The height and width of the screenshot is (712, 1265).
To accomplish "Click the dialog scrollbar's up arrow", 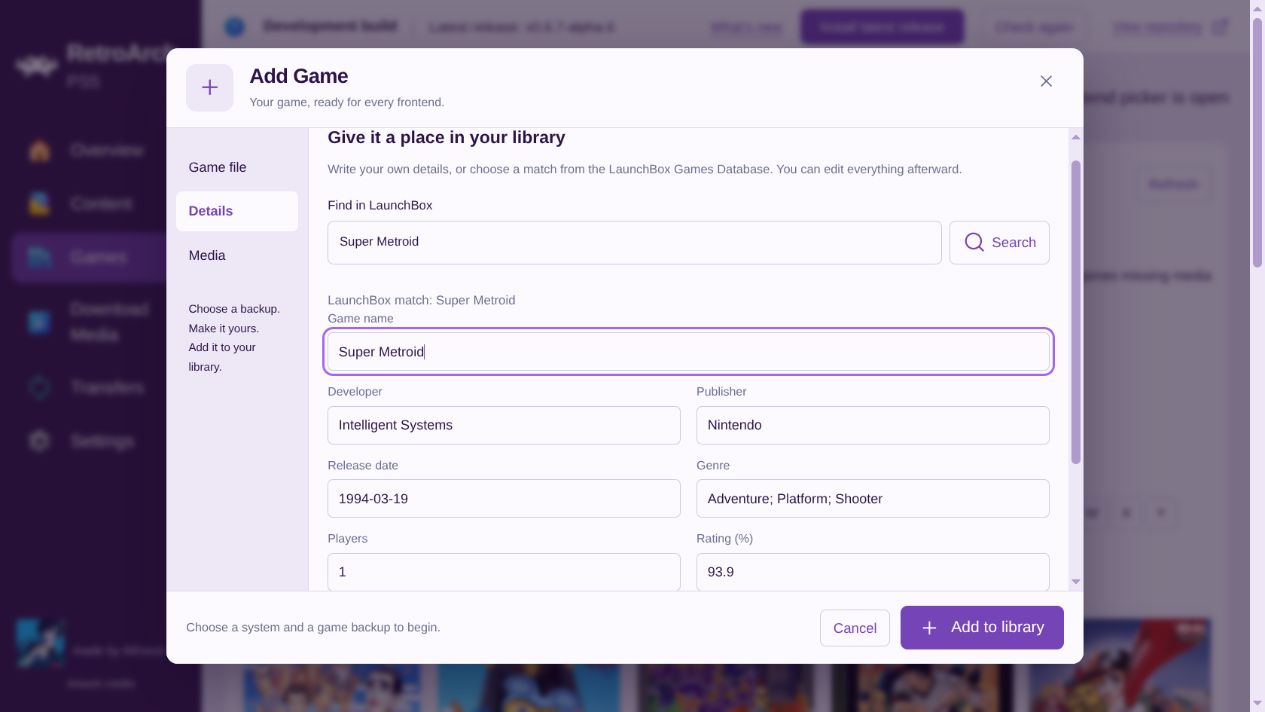I will 1076,137.
